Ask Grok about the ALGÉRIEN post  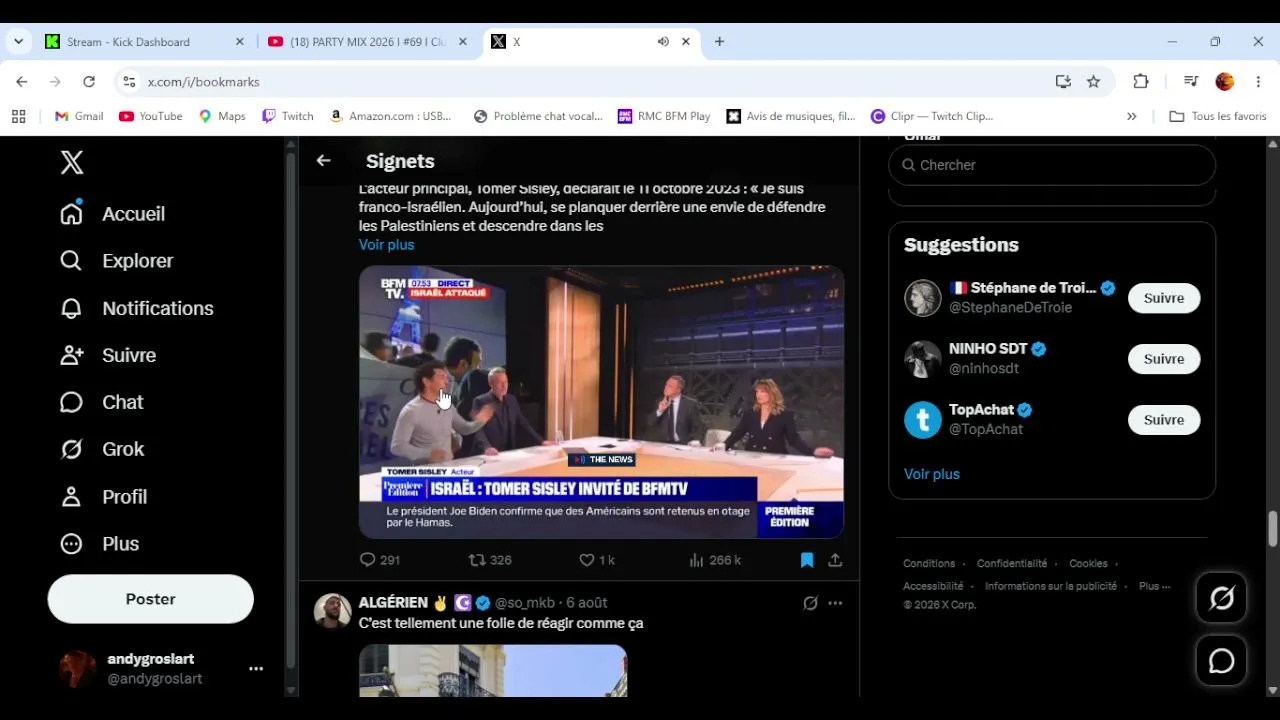click(x=811, y=603)
